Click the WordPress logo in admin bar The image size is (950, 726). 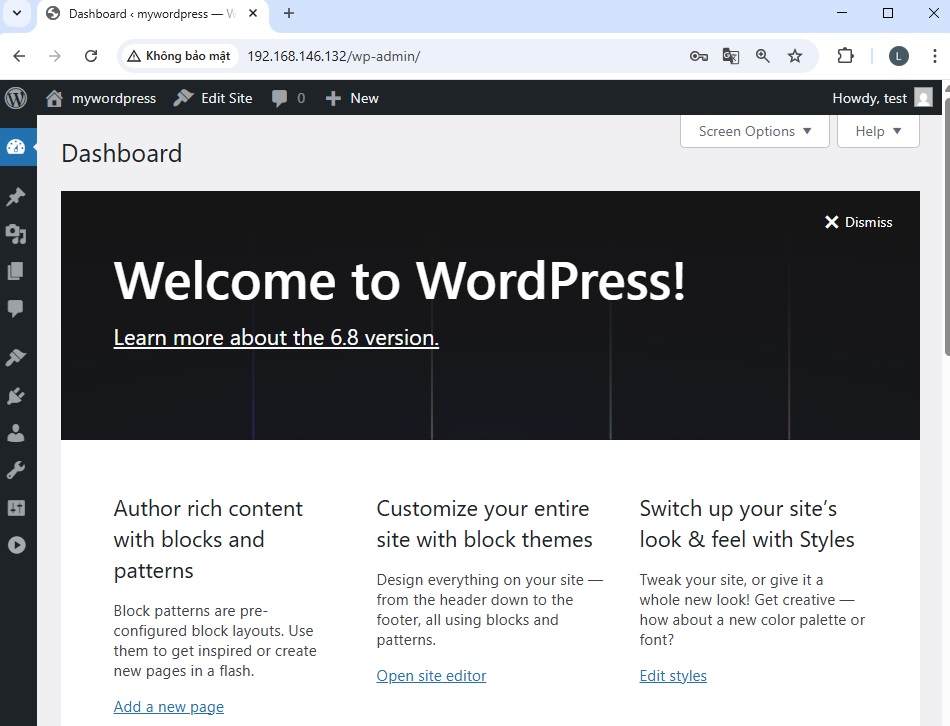click(x=16, y=98)
